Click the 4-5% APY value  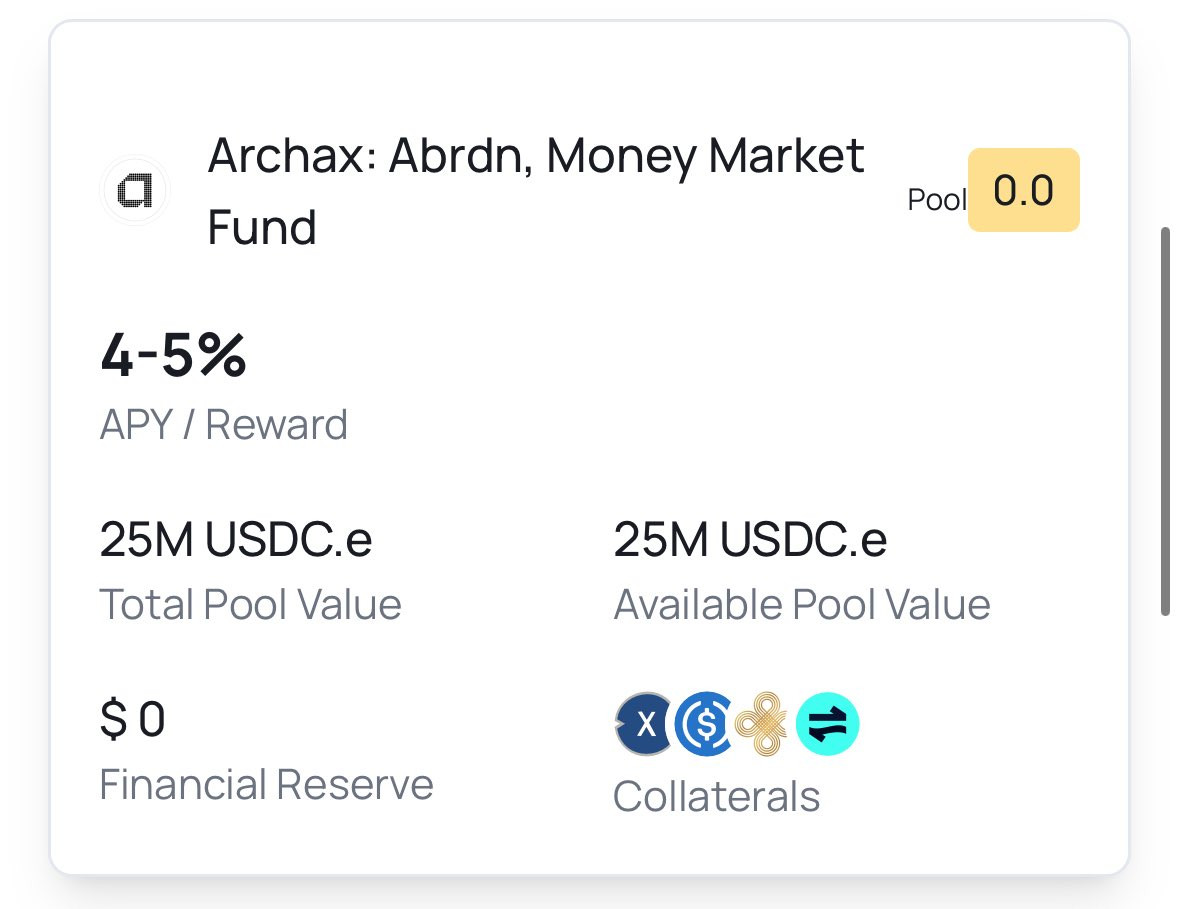coord(173,355)
